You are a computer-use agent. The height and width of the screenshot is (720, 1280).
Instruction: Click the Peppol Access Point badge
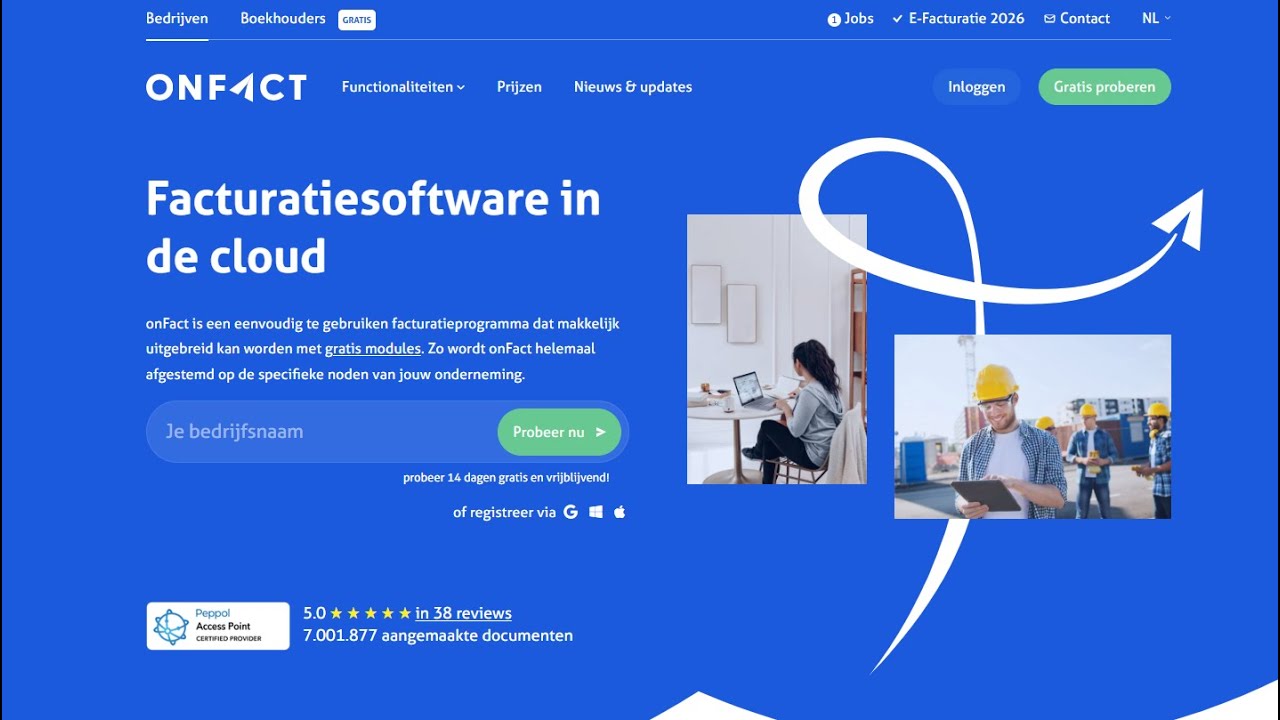[218, 626]
